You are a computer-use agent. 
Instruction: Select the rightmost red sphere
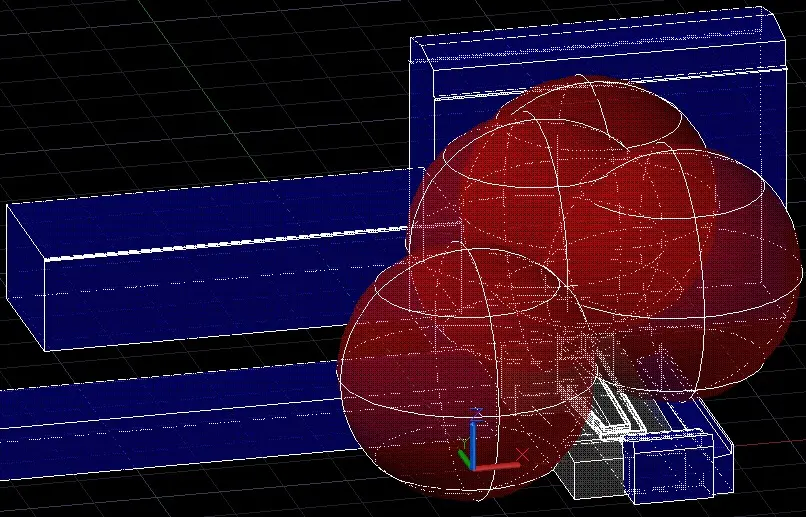pyautogui.click(x=689, y=272)
